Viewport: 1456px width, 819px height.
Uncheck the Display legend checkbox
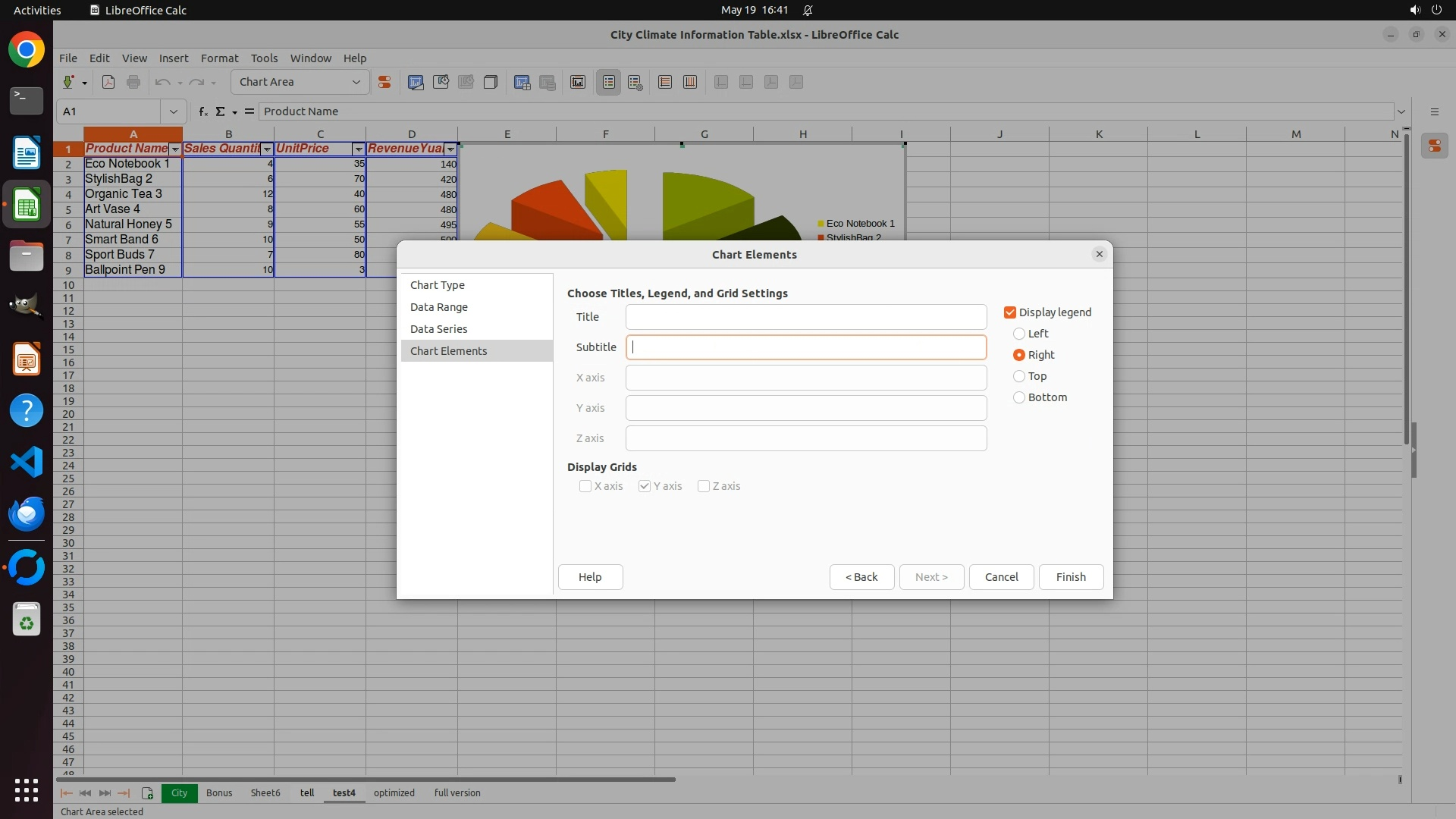pos(1010,312)
